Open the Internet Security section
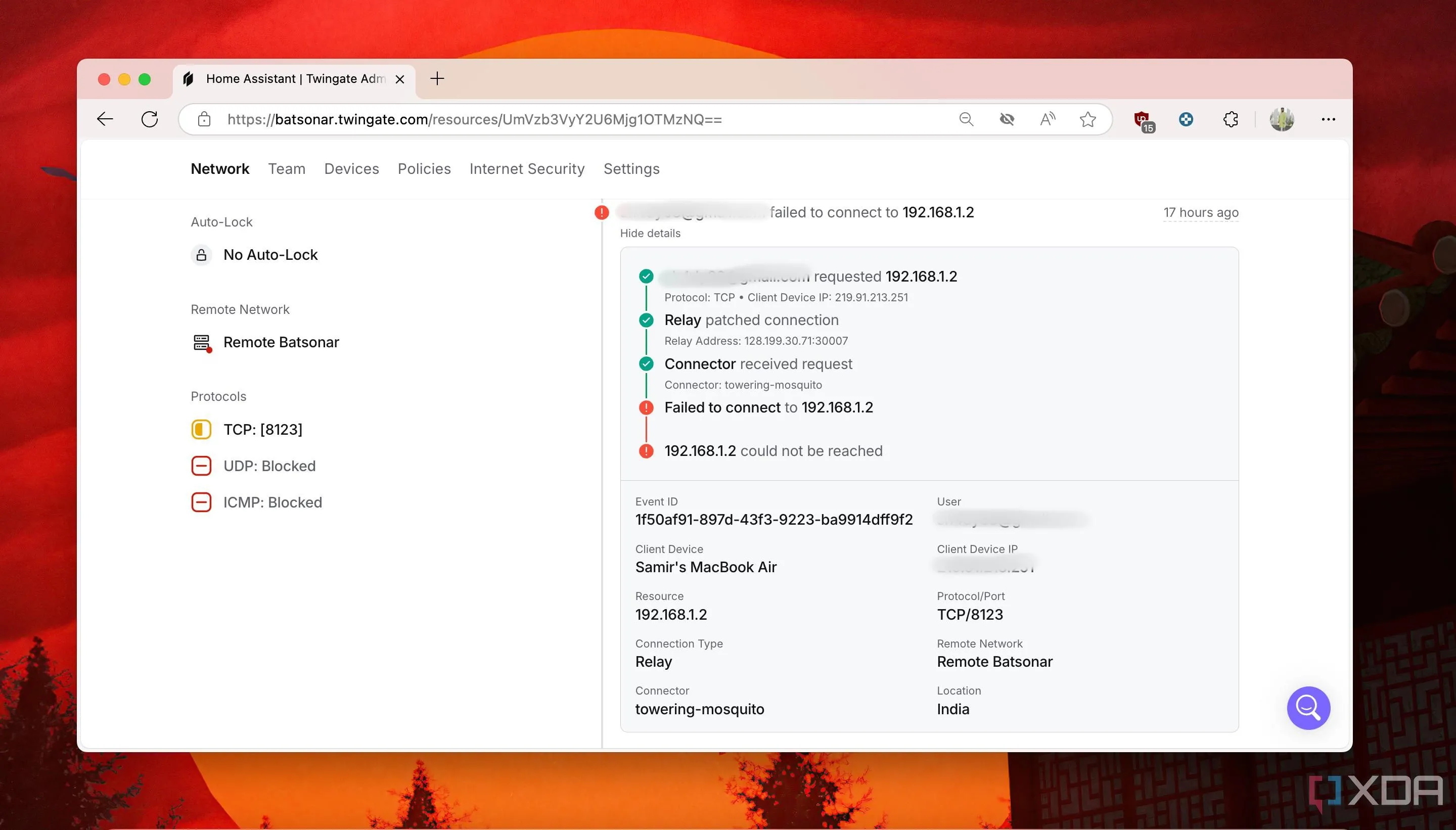This screenshot has height=830, width=1456. click(527, 169)
